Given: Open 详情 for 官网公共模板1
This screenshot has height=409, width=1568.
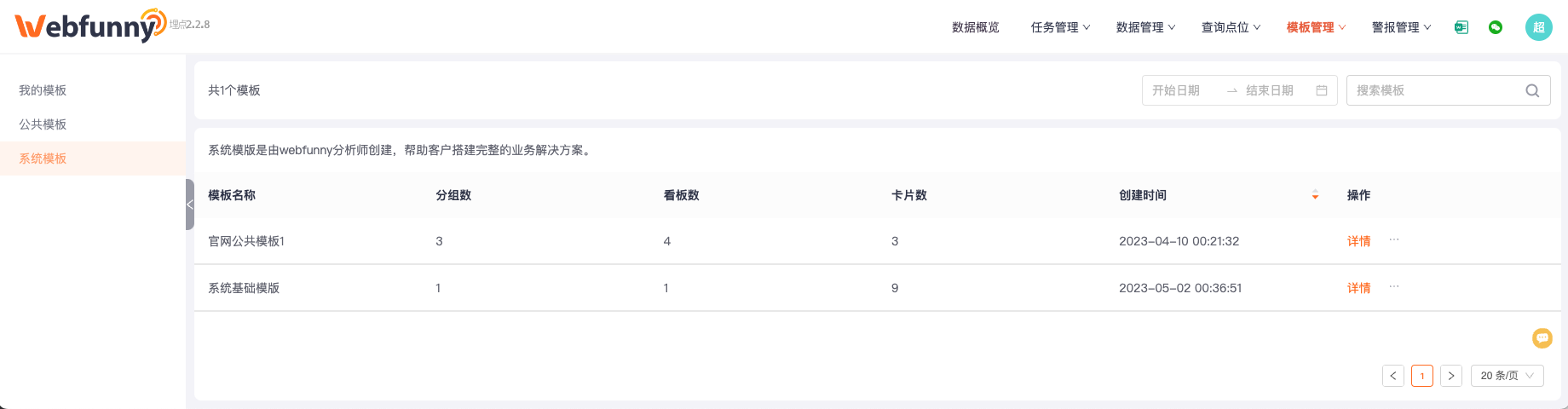Looking at the screenshot, I should pos(1358,241).
